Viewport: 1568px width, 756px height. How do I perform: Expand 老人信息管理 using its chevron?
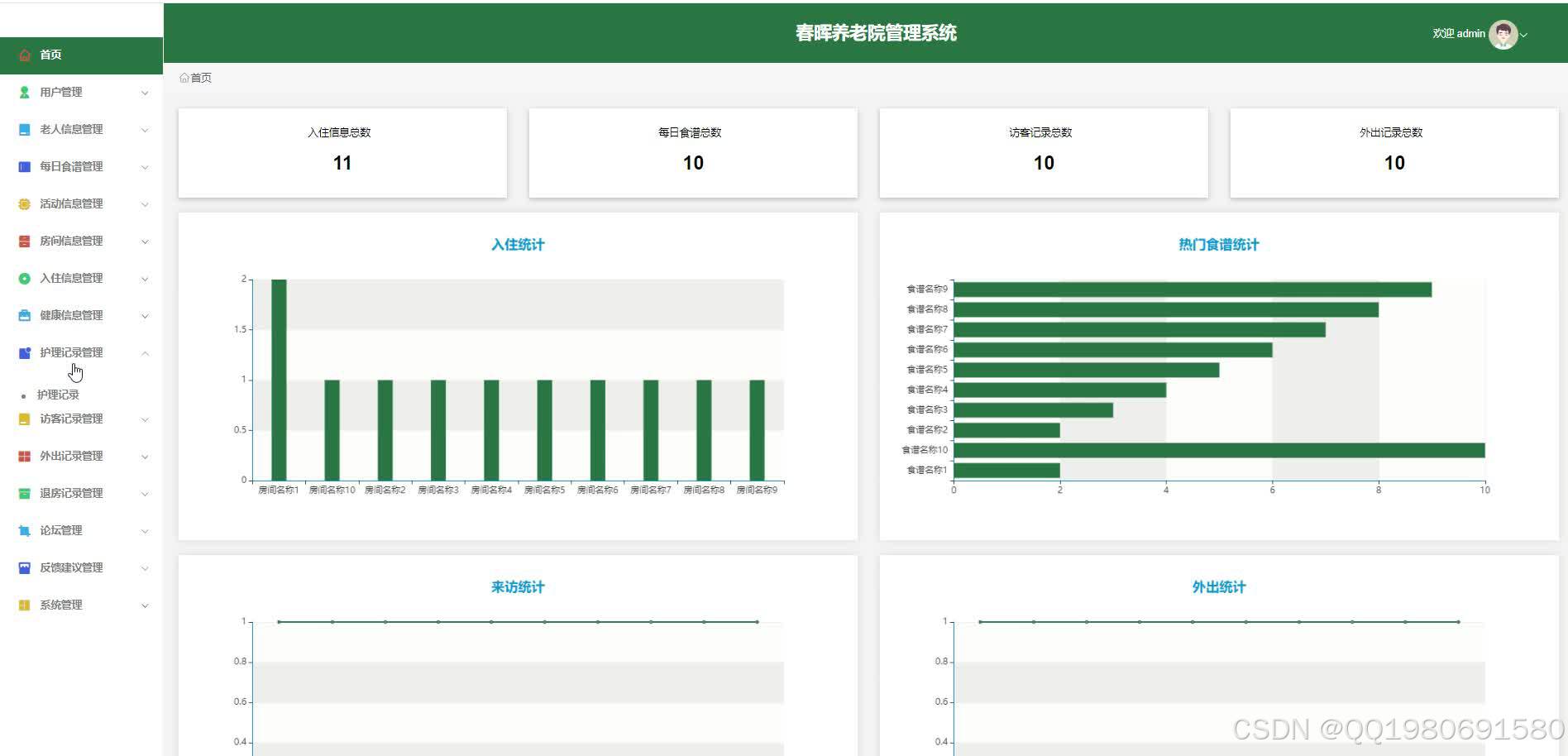(145, 130)
